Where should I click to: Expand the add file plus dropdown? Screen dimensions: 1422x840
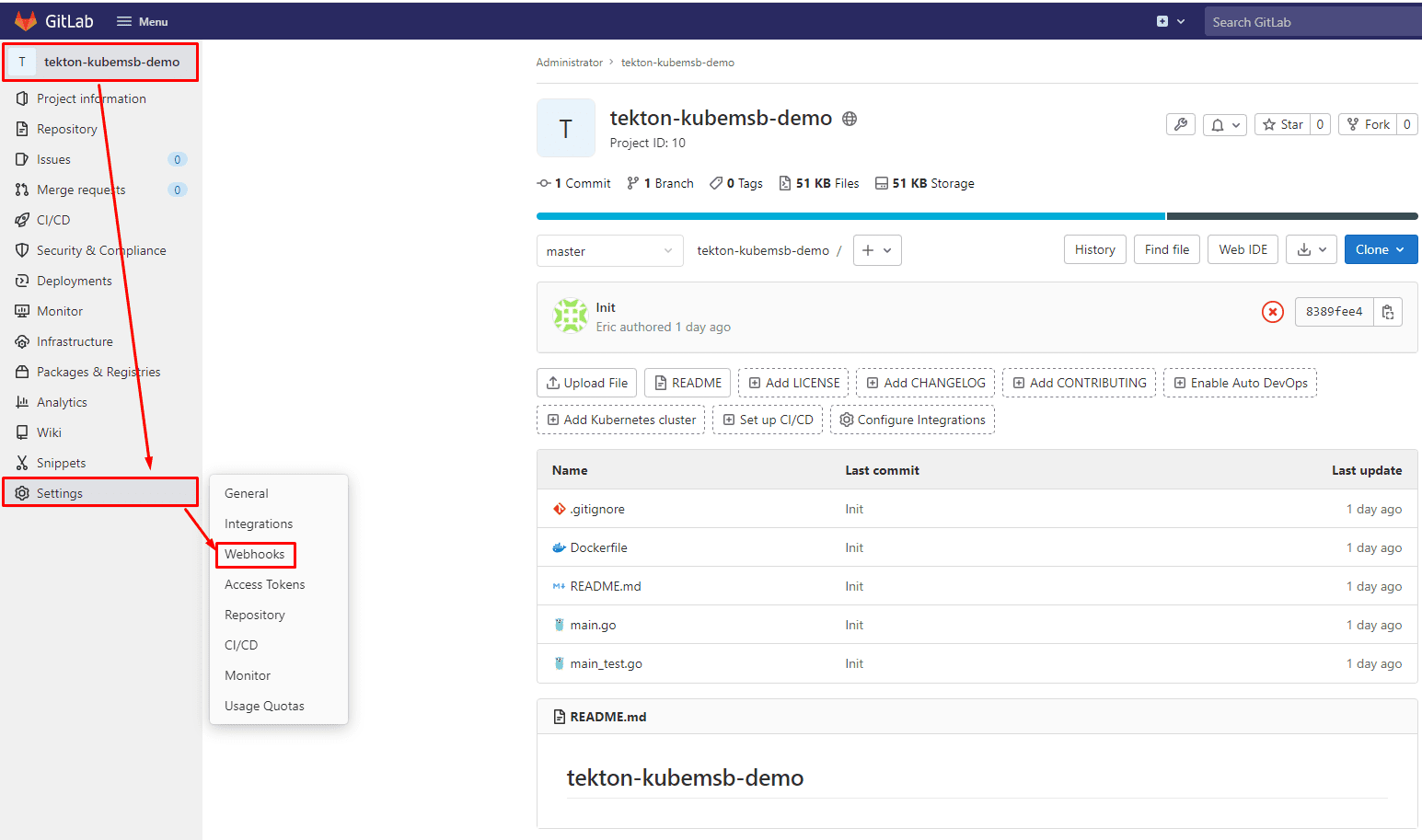(877, 250)
